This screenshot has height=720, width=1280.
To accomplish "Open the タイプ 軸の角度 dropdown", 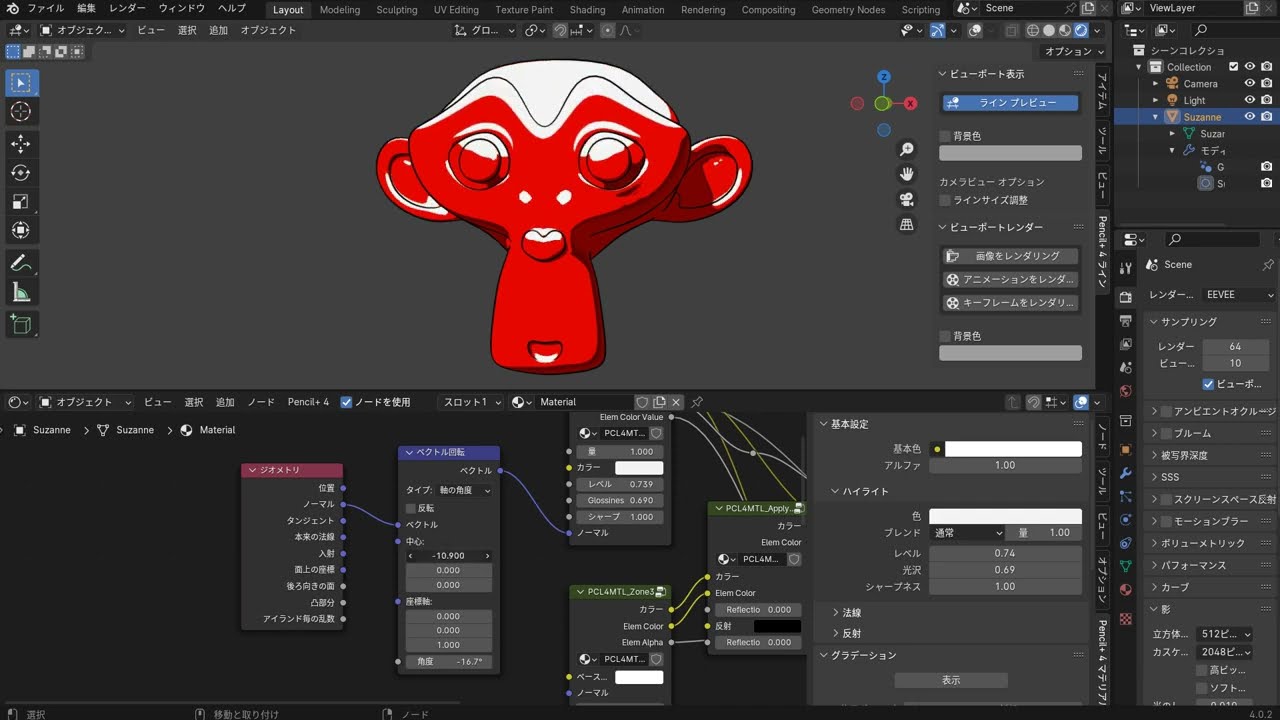I will click(x=464, y=491).
